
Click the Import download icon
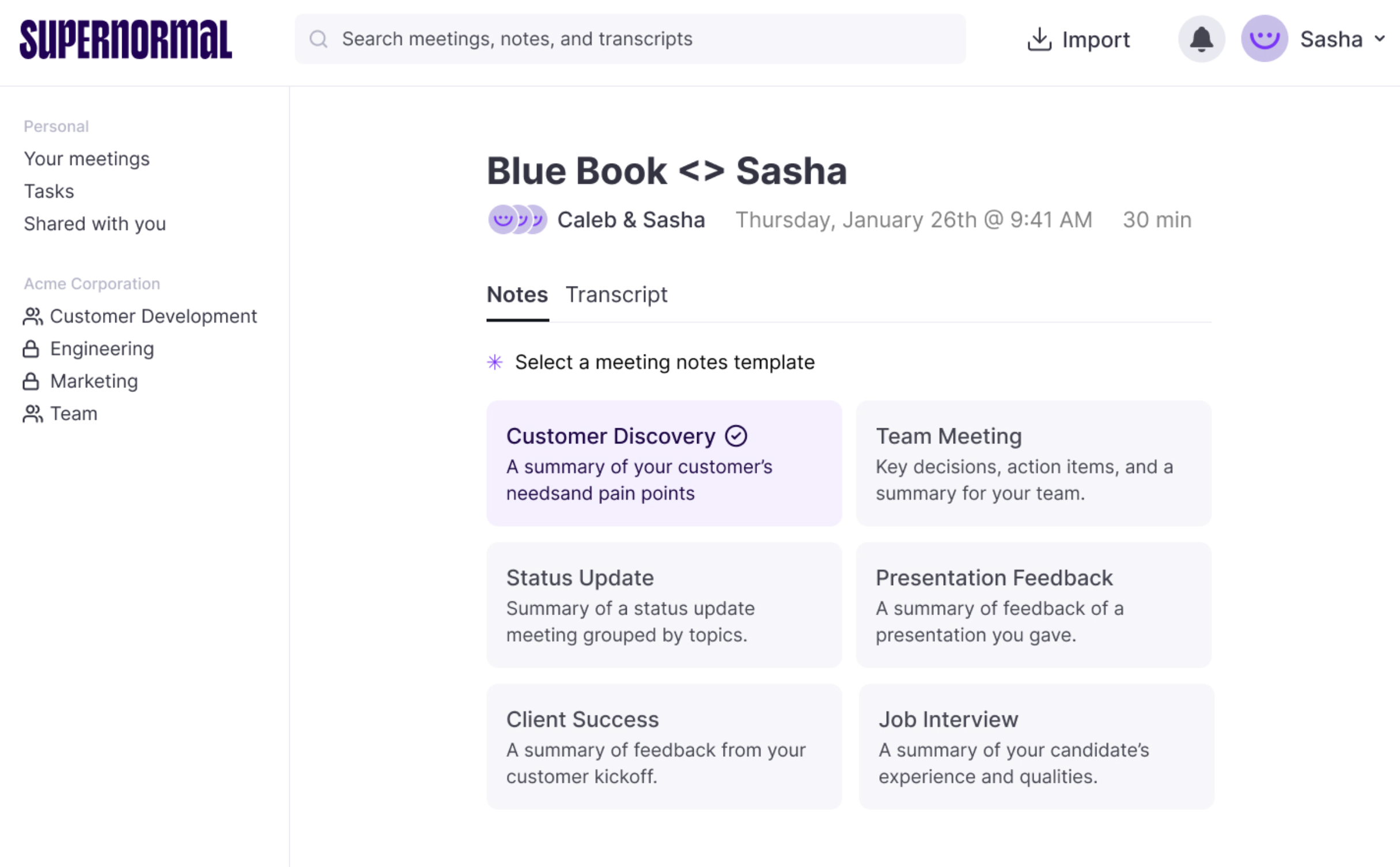click(1039, 39)
